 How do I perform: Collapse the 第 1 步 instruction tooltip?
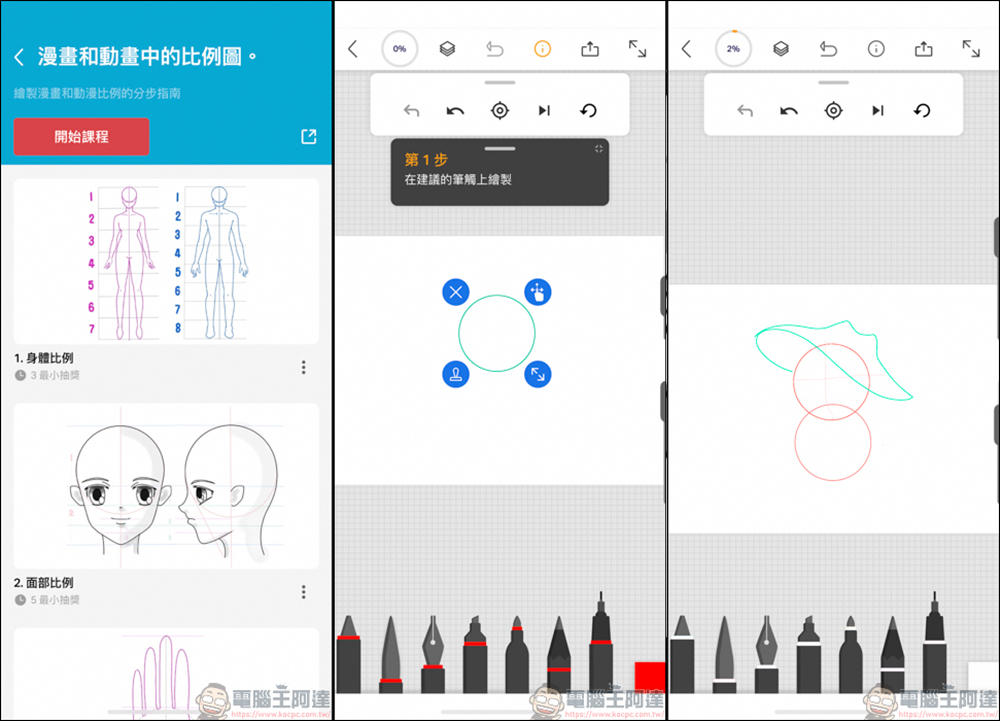(598, 149)
